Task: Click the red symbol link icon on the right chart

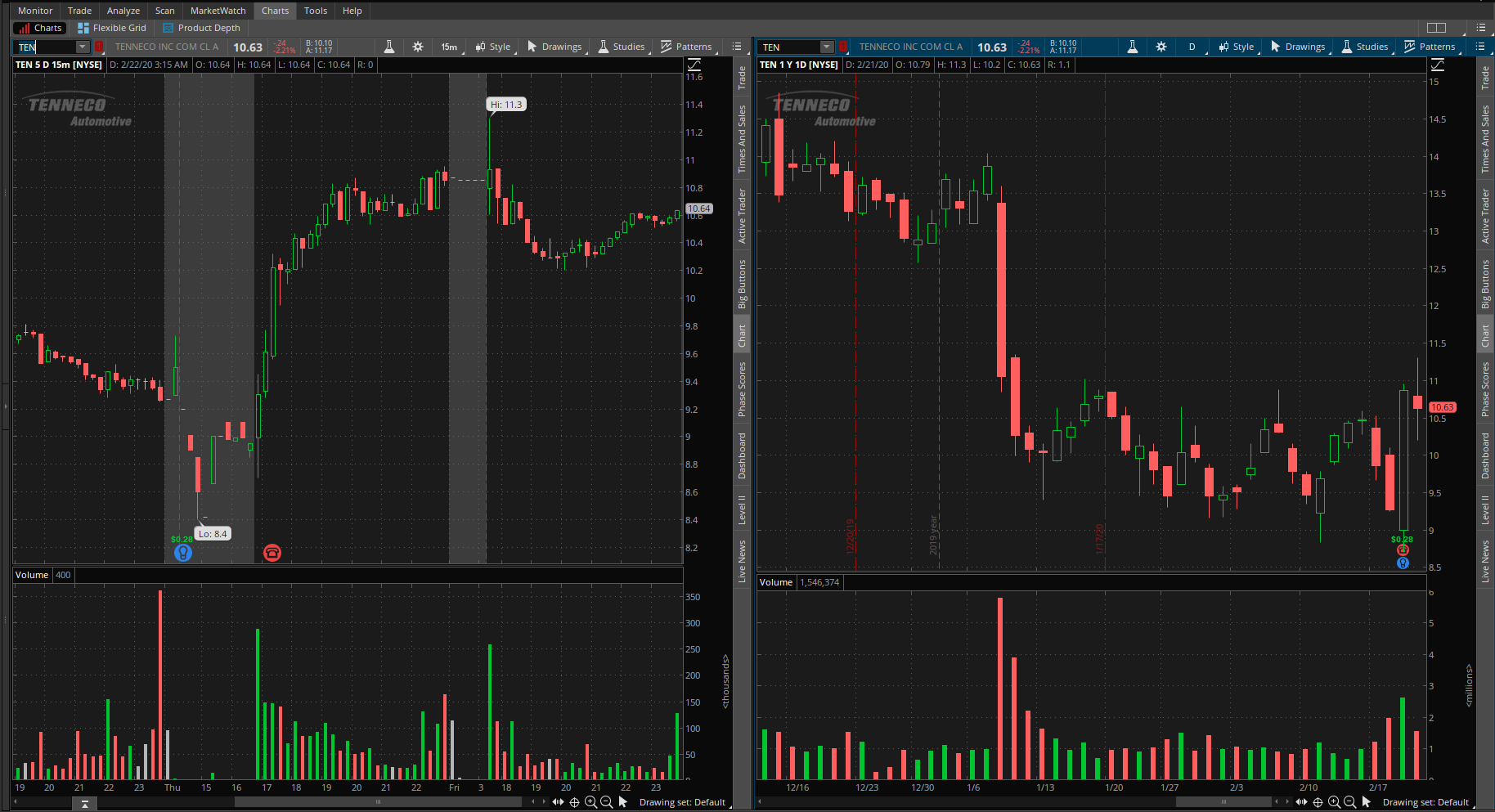Action: click(x=842, y=47)
